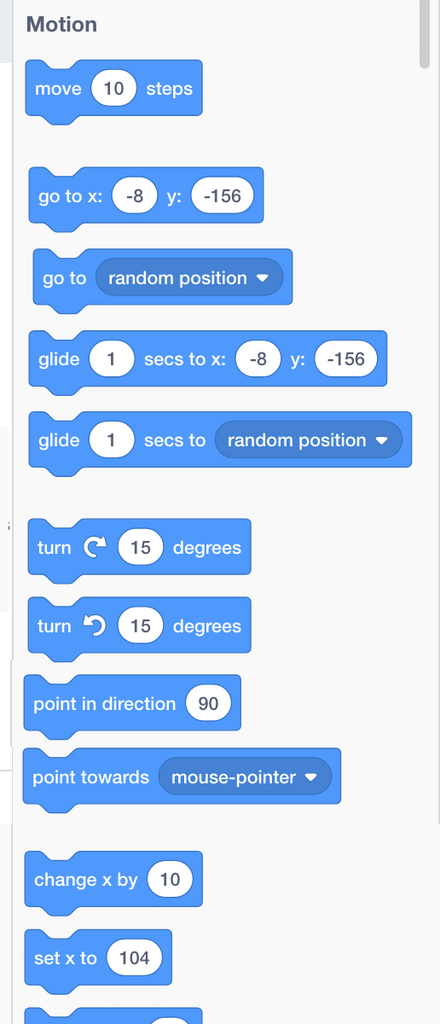Click the y value -156 in 'go to x' block
Image resolution: width=440 pixels, height=1024 pixels.
(x=222, y=196)
